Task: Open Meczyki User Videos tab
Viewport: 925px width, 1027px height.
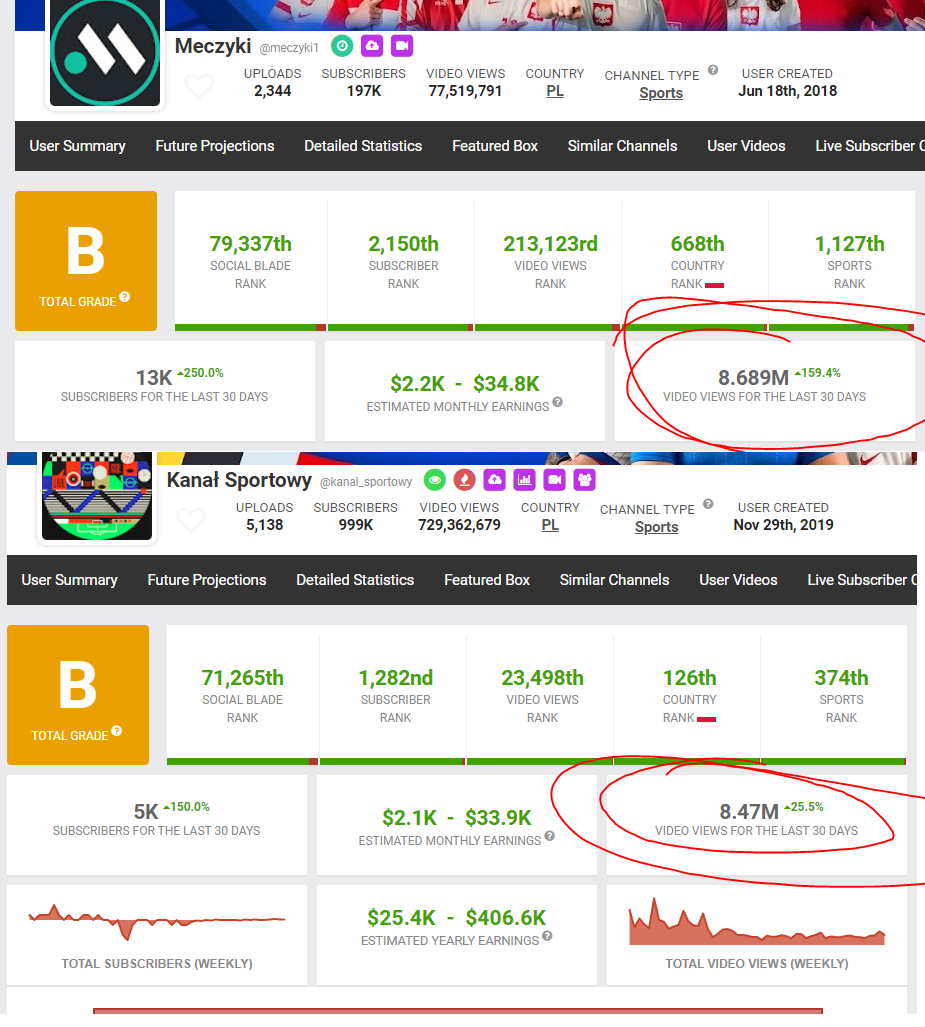Action: (x=746, y=146)
